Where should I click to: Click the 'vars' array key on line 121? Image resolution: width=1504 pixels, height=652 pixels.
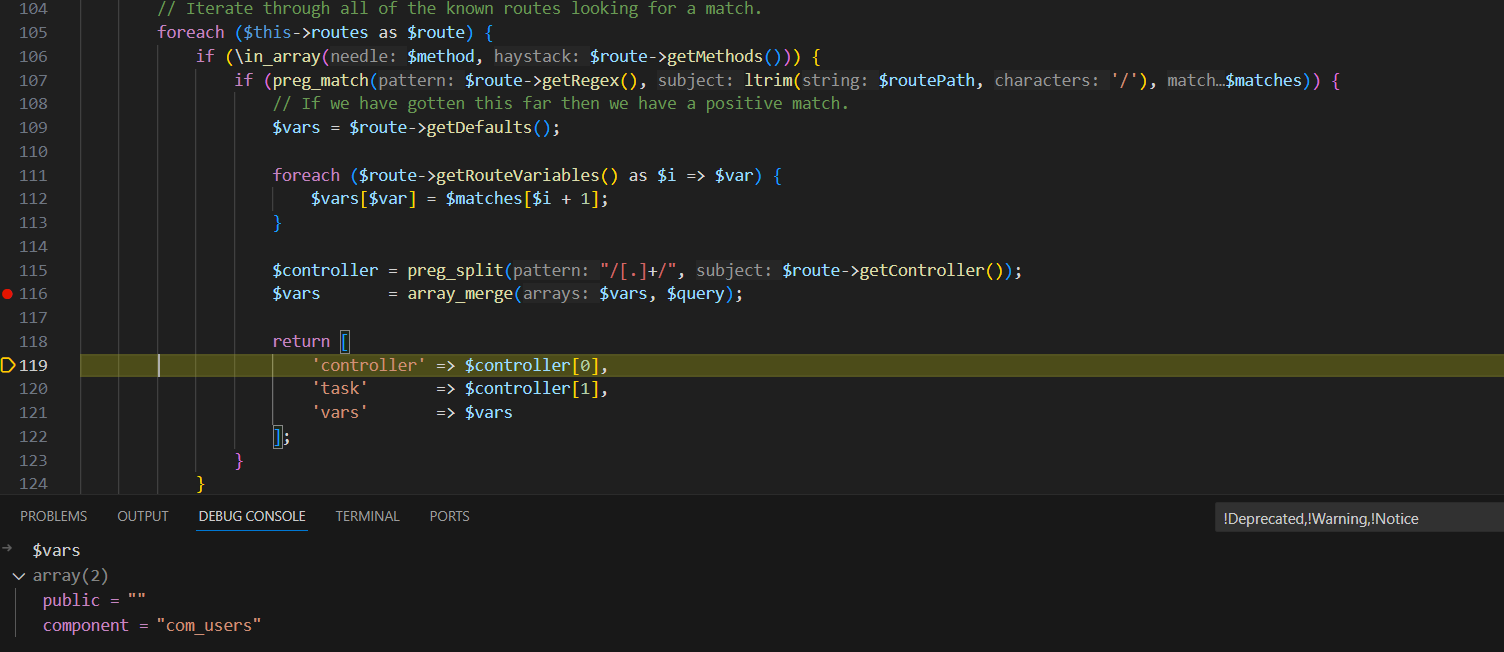click(x=340, y=412)
